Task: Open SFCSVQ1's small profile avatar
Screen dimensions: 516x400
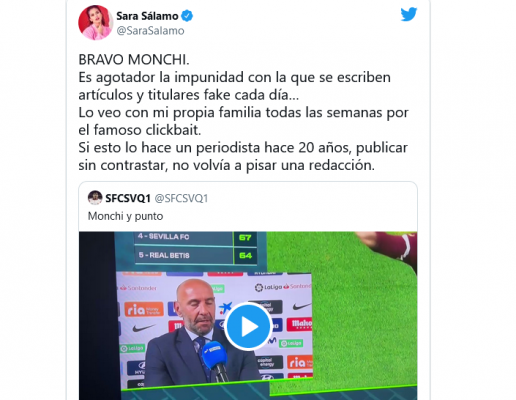Action: point(95,198)
